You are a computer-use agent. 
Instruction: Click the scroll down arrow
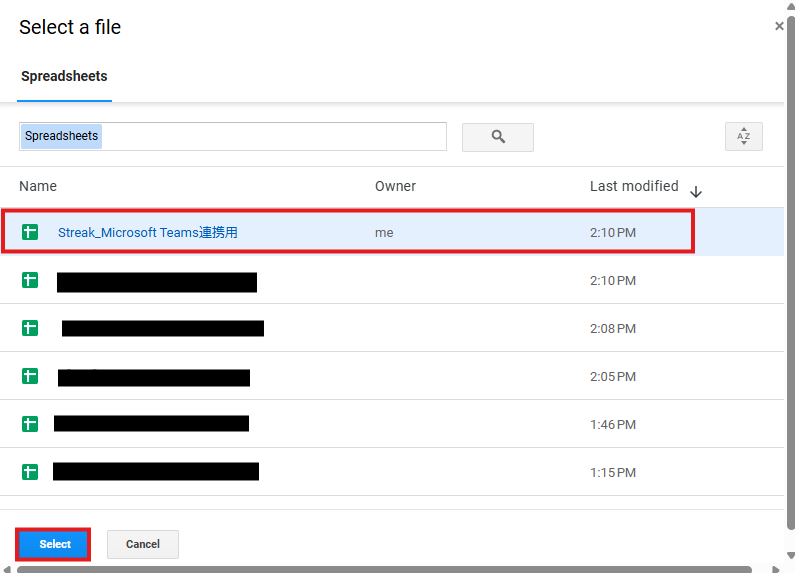(x=790, y=556)
